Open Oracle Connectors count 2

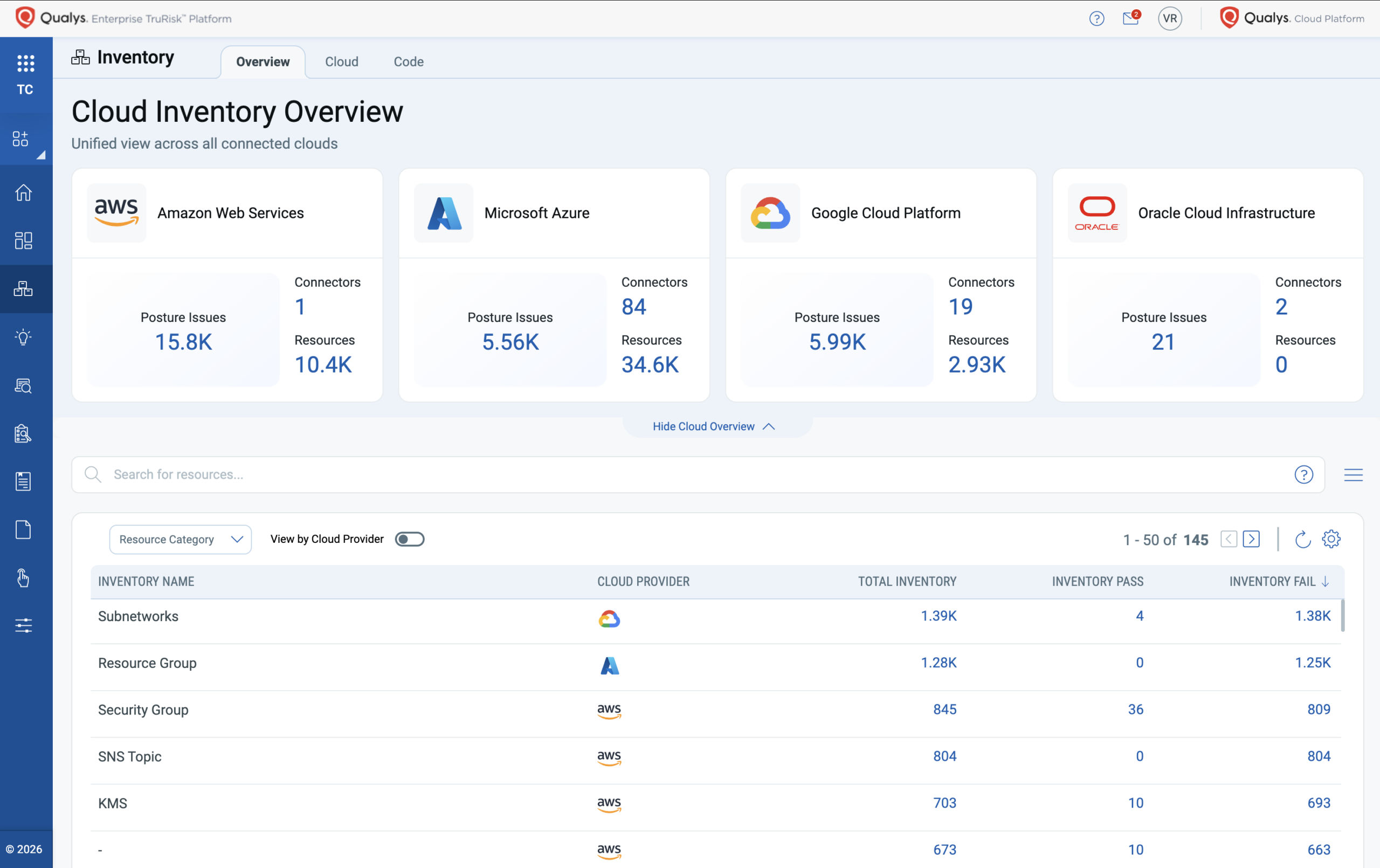1281,307
